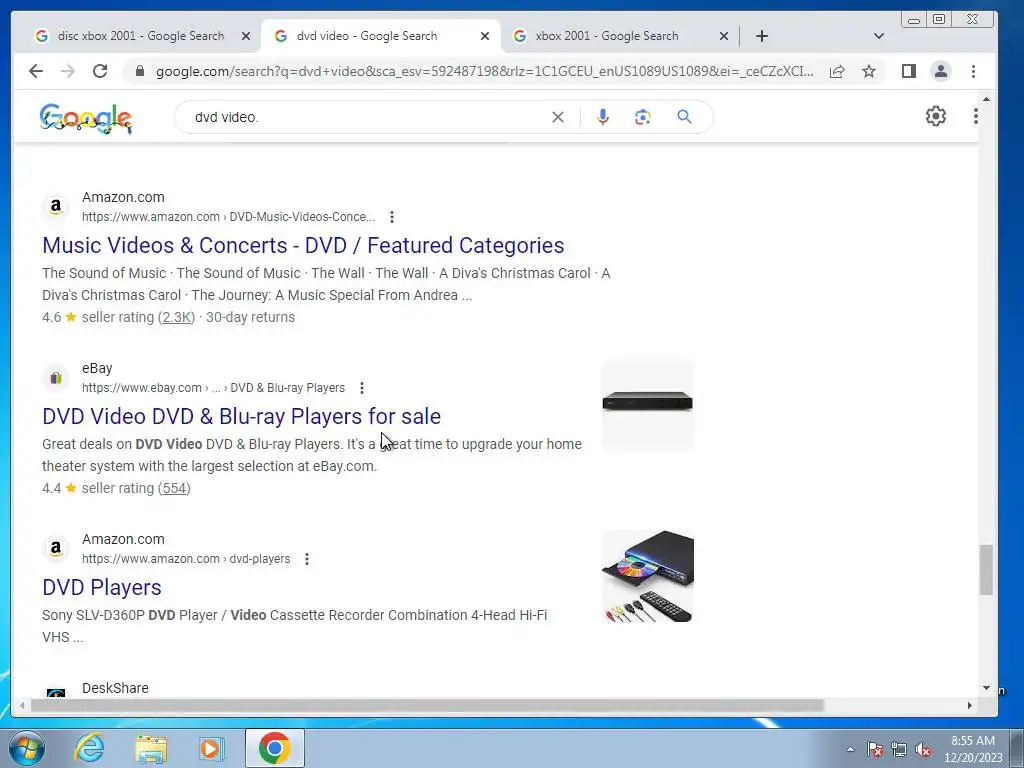Share this page icon in address bar
The width and height of the screenshot is (1024, 768).
[x=837, y=71]
